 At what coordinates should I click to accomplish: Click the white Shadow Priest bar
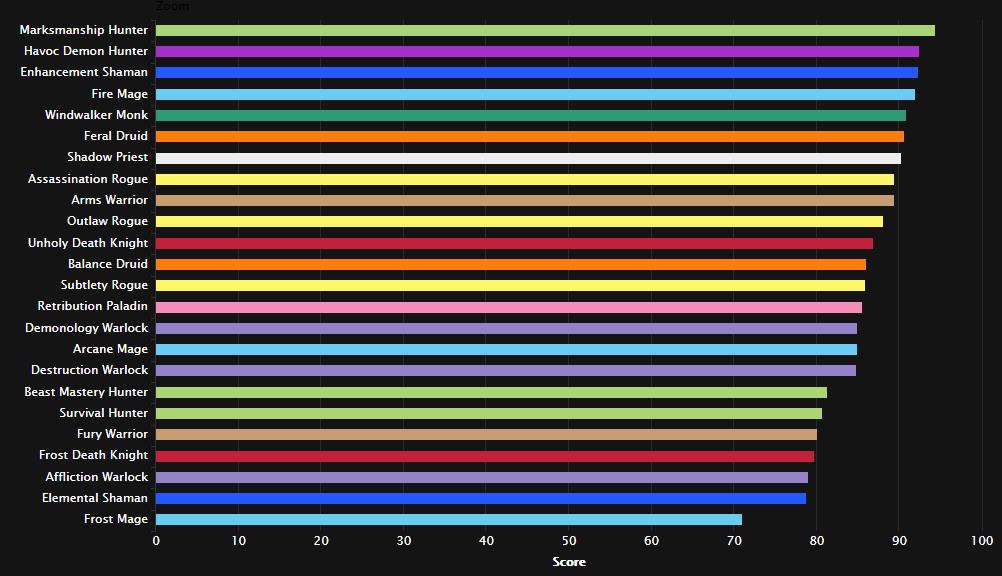(528, 159)
